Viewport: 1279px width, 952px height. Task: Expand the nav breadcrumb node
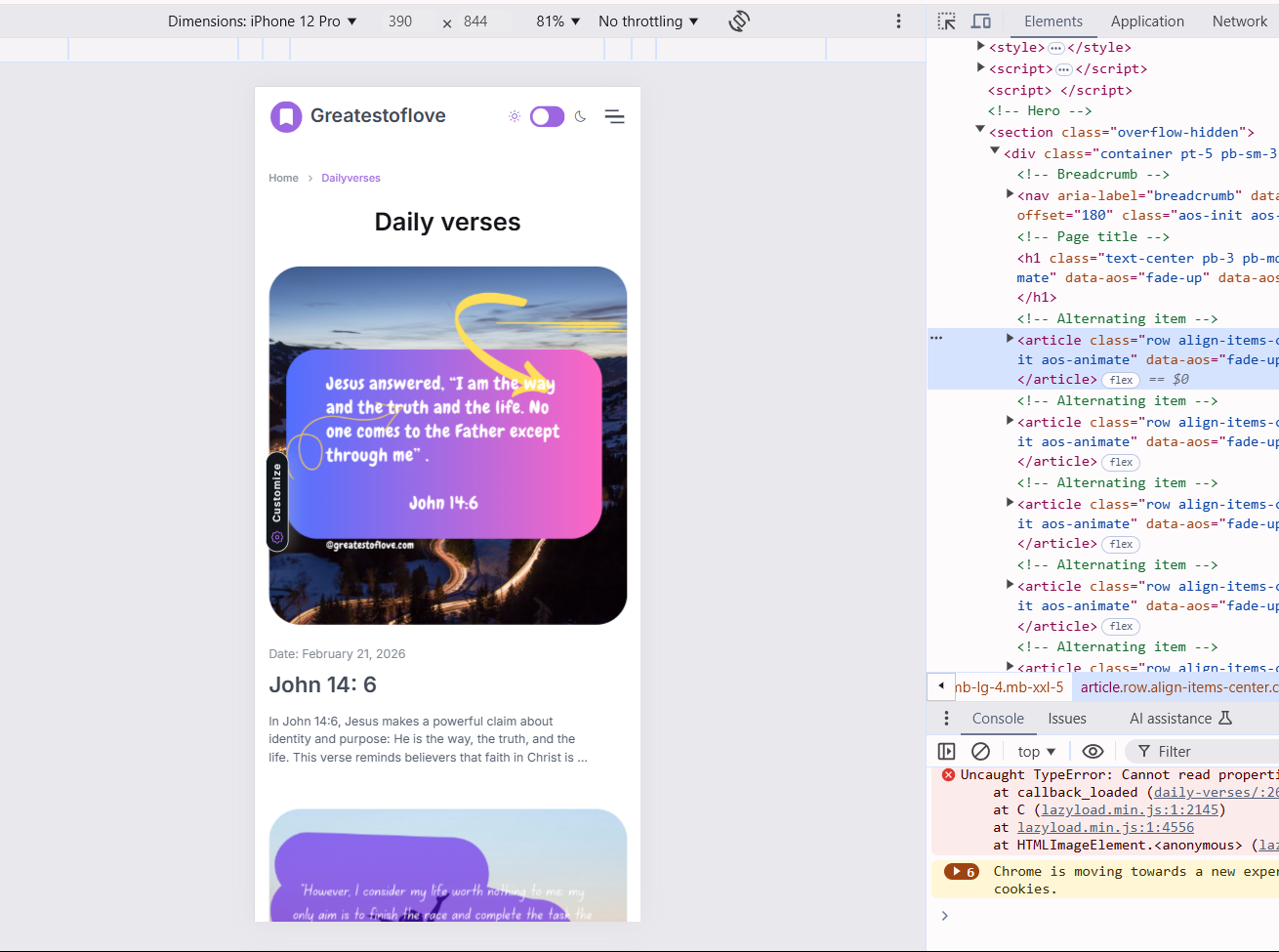pyautogui.click(x=1010, y=194)
